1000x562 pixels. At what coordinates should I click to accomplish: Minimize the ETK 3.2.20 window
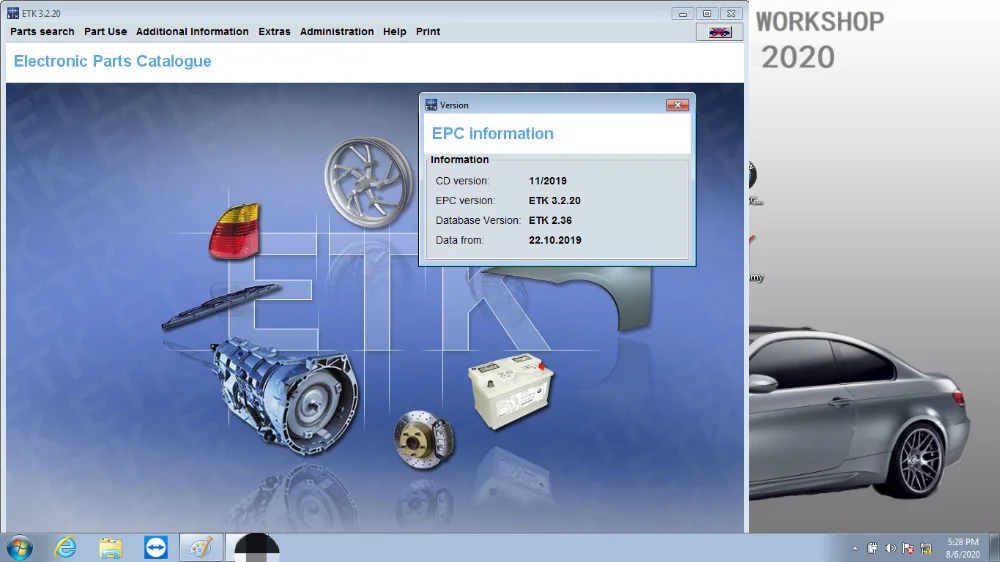click(682, 13)
